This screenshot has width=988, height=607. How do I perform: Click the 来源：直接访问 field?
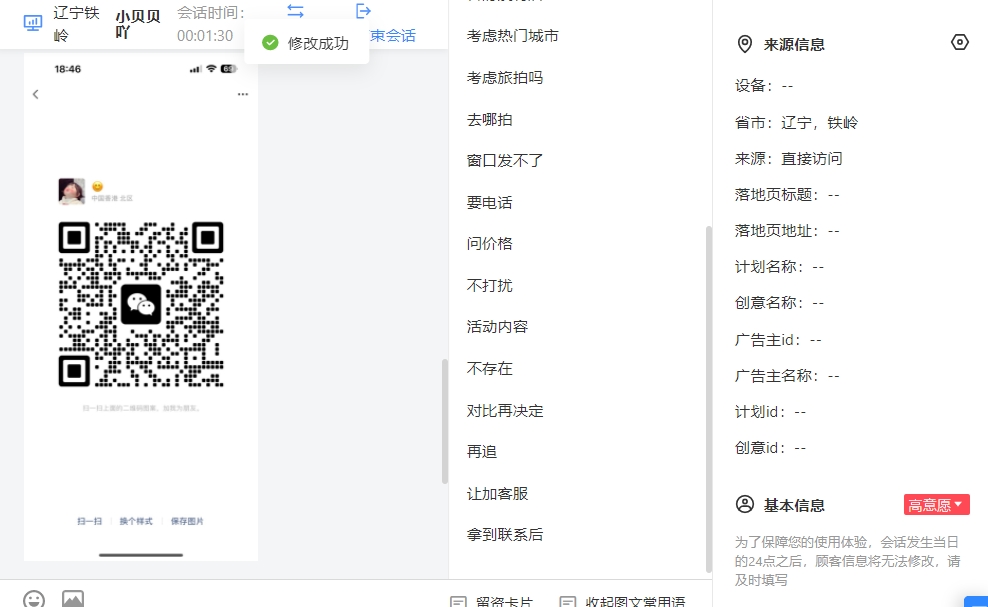[x=788, y=158]
